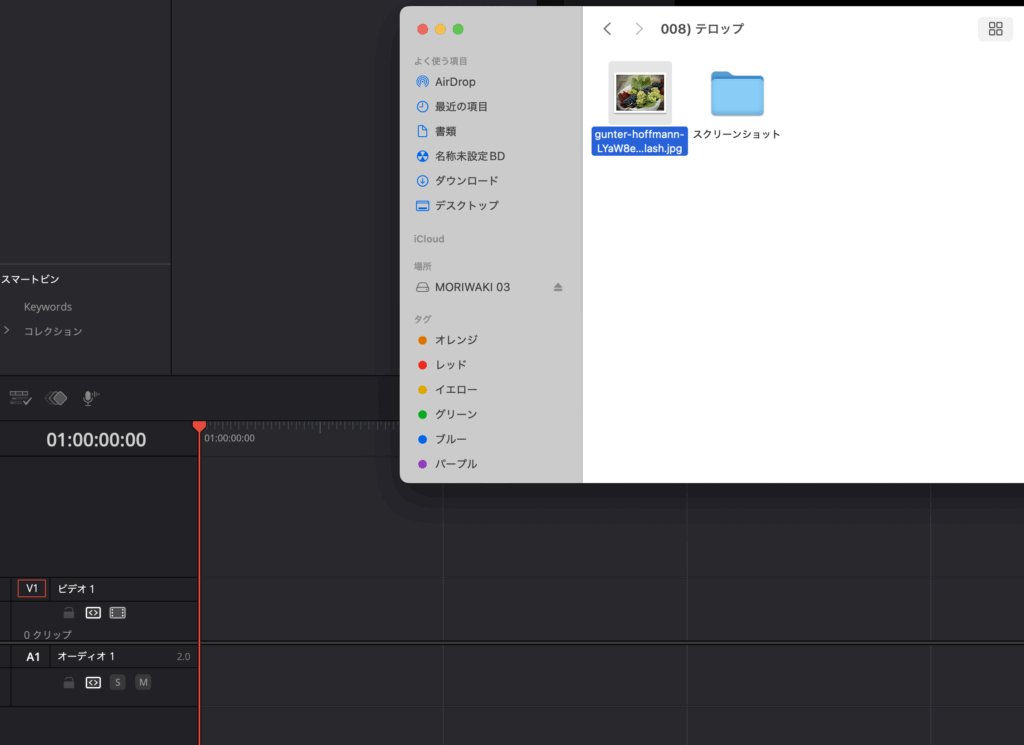Click the microphone voiceover icon
1024x745 pixels.
pos(90,398)
